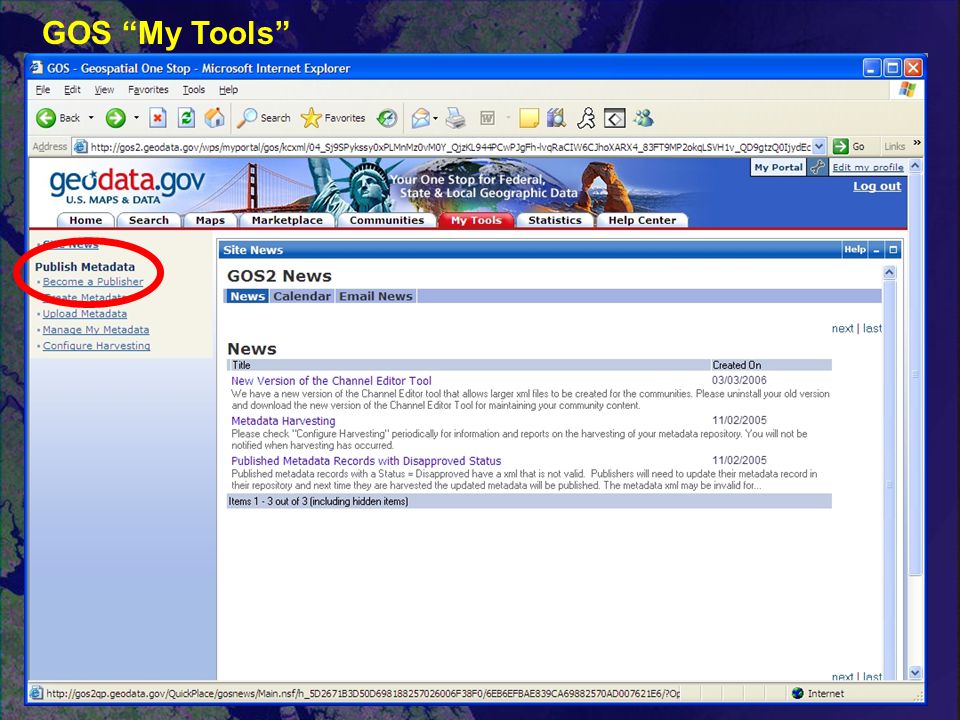Click the green Go arrow icon
Viewport: 960px width, 720px height.
coord(841,146)
